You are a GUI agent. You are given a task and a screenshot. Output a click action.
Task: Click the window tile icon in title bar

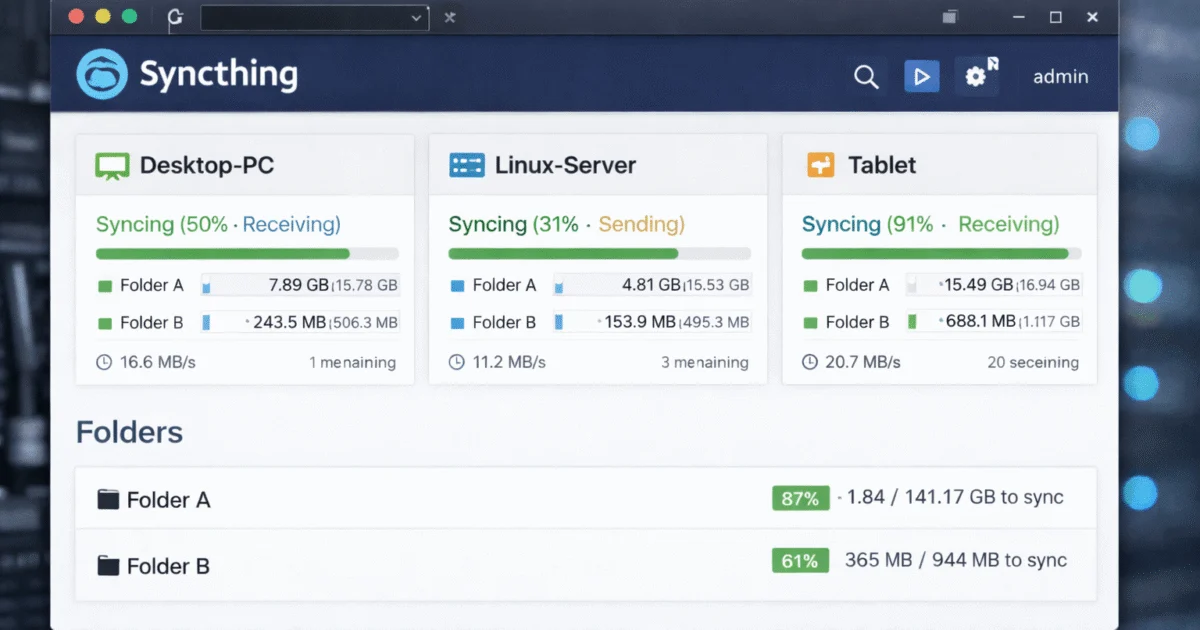pyautogui.click(x=950, y=17)
